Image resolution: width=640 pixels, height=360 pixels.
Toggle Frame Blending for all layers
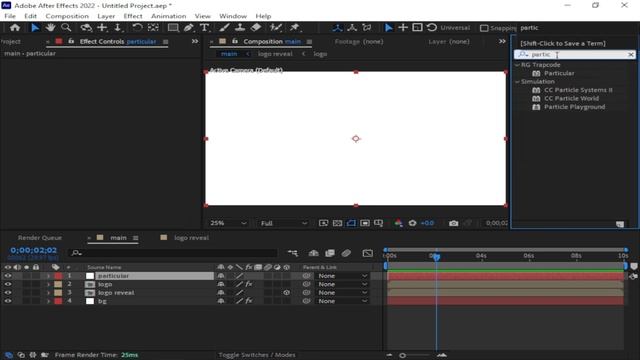pos(330,253)
